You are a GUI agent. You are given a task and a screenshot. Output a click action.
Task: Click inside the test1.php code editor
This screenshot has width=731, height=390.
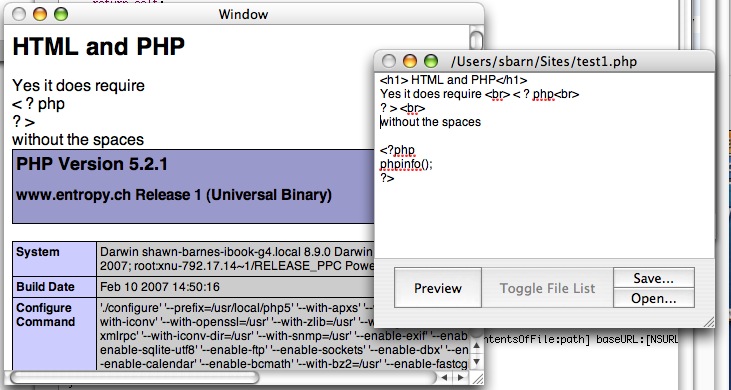point(544,165)
